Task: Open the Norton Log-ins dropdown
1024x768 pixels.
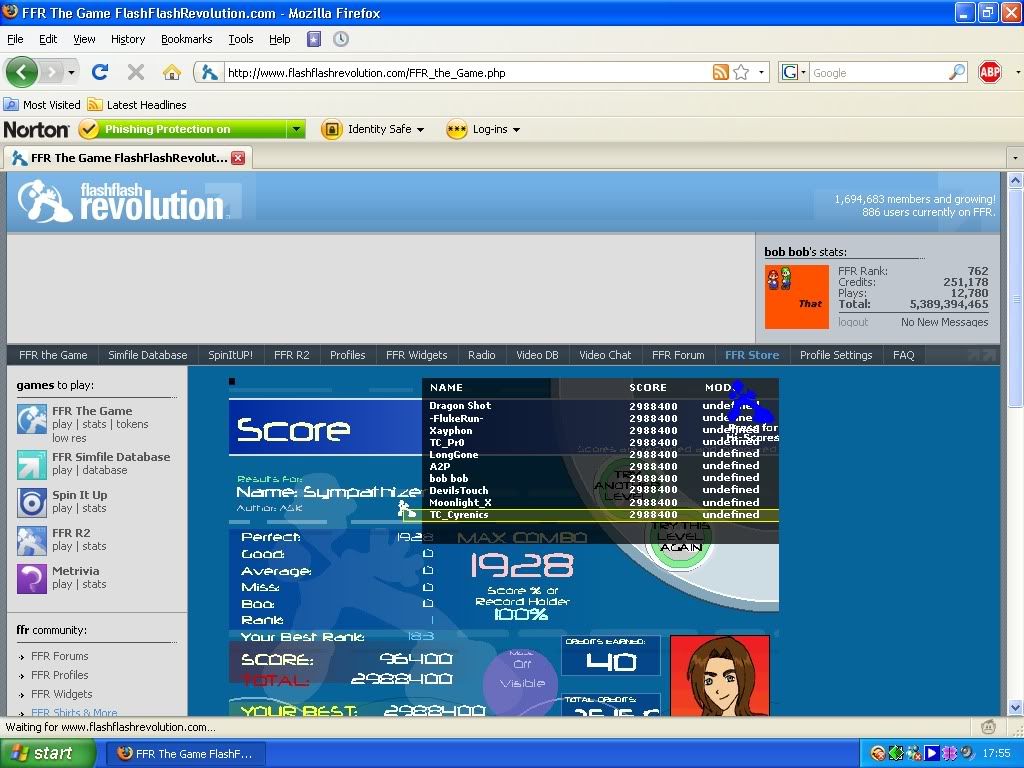Action: pyautogui.click(x=484, y=129)
